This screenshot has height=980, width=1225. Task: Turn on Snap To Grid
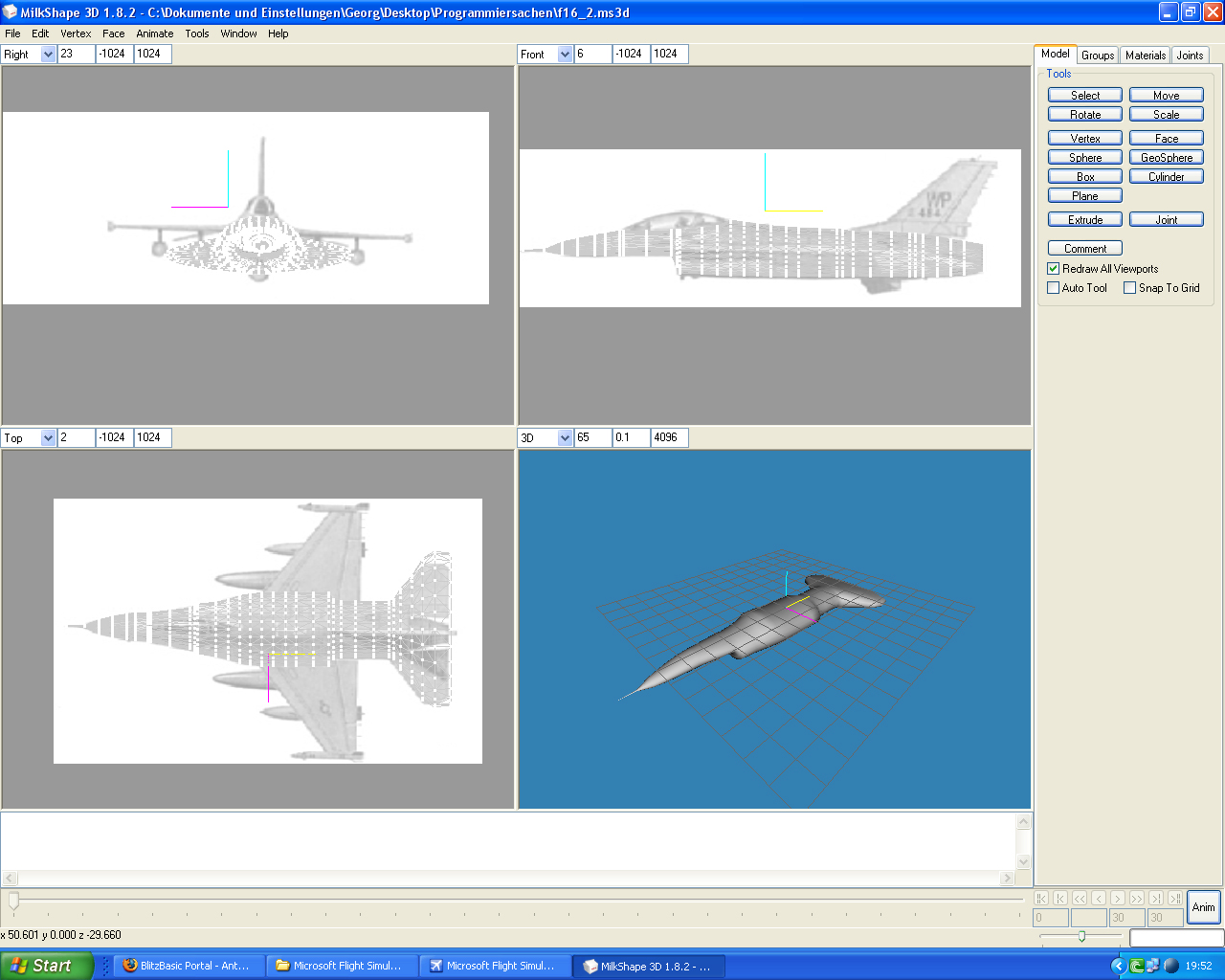coord(1130,288)
